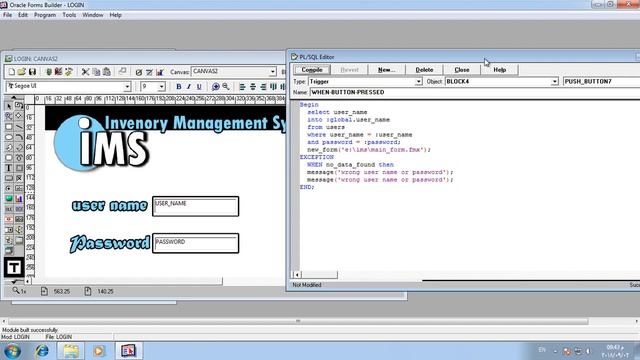Open the PUSH_BUTTON7 item dropdown
The height and width of the screenshot is (360, 640).
click(x=601, y=82)
